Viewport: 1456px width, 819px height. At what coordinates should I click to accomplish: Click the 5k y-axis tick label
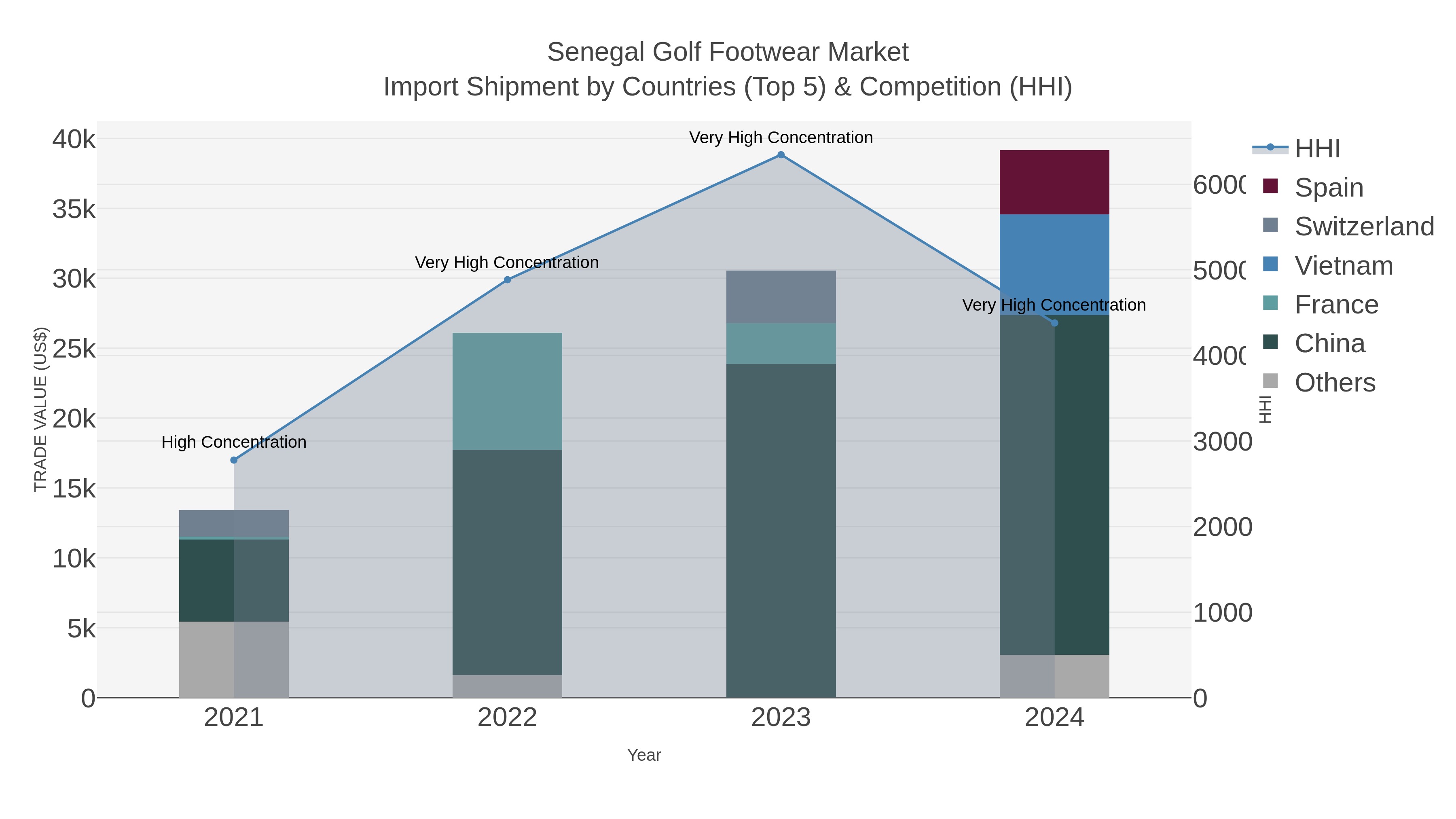(x=81, y=629)
